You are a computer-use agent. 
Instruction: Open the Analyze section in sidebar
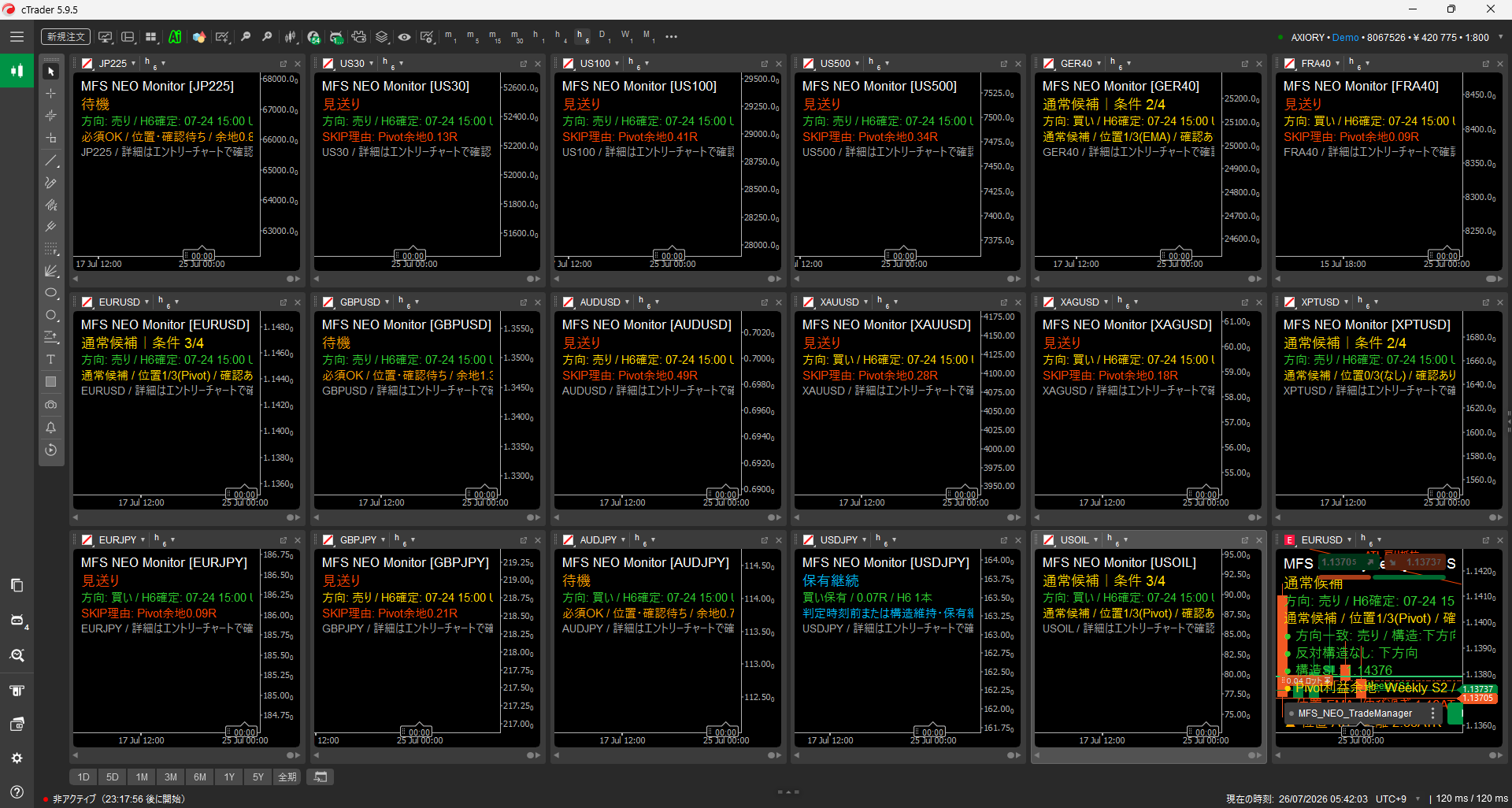(17, 655)
